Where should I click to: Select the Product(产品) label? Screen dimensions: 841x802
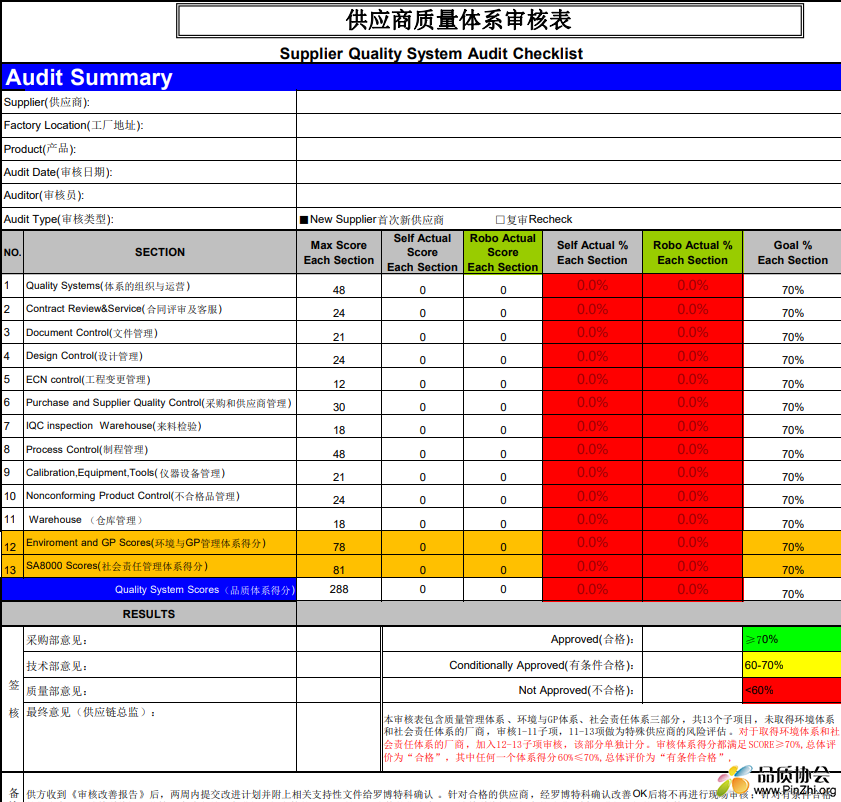(x=40, y=149)
